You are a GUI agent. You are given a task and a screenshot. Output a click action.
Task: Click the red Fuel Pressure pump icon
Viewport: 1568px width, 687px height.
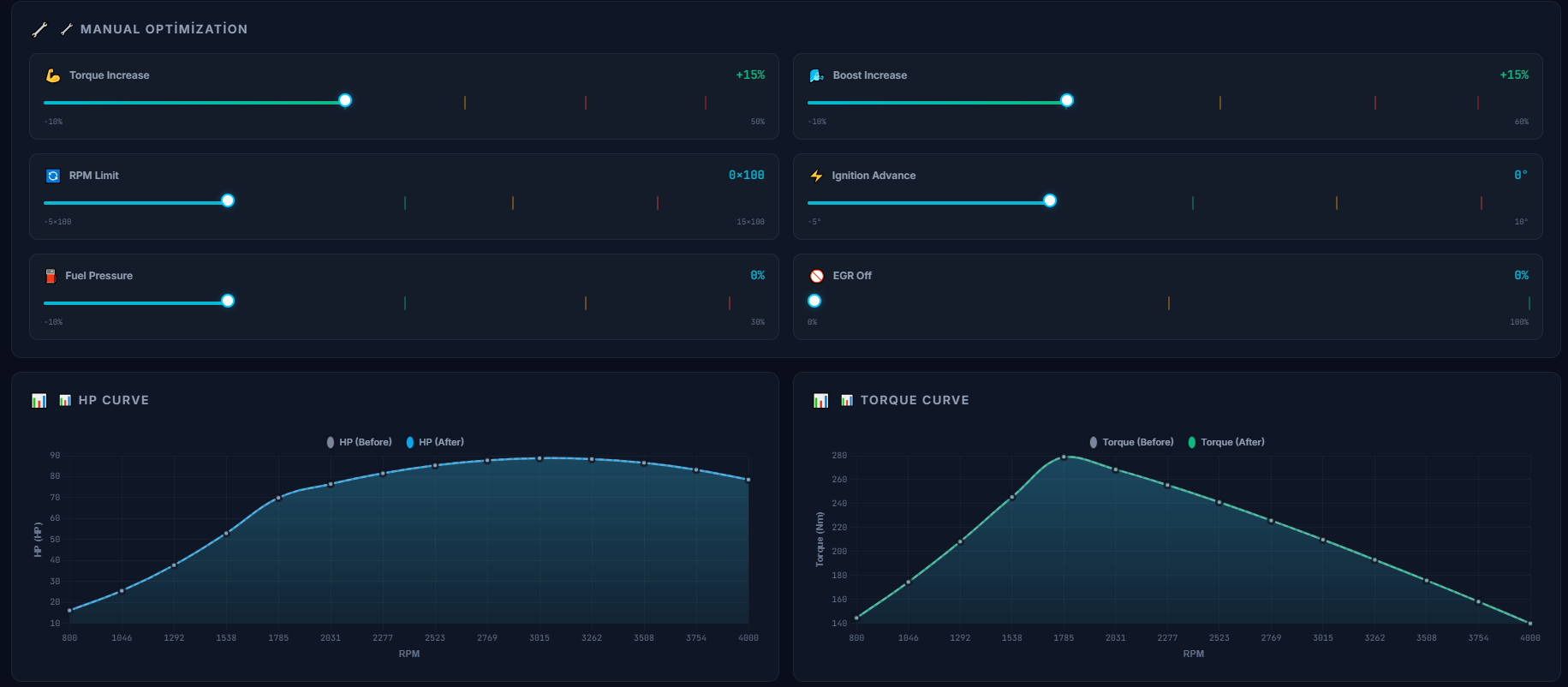(x=51, y=276)
